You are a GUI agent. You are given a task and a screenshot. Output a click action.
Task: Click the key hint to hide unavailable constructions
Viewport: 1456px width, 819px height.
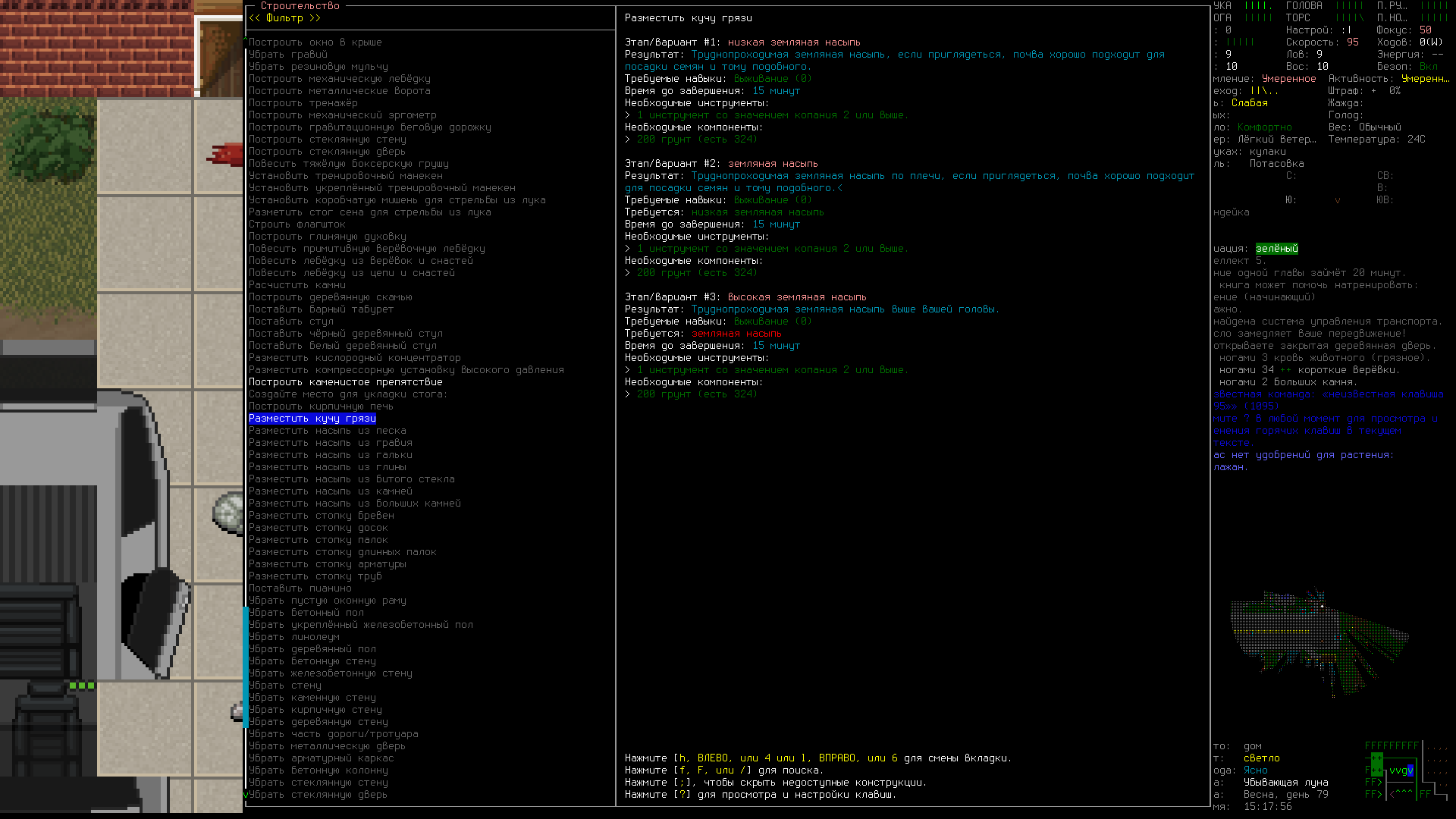774,783
